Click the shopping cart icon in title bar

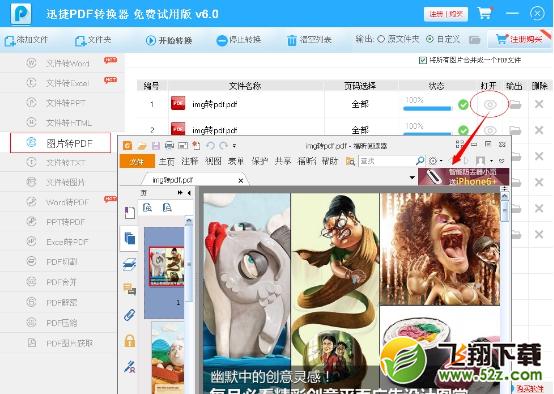(x=484, y=13)
